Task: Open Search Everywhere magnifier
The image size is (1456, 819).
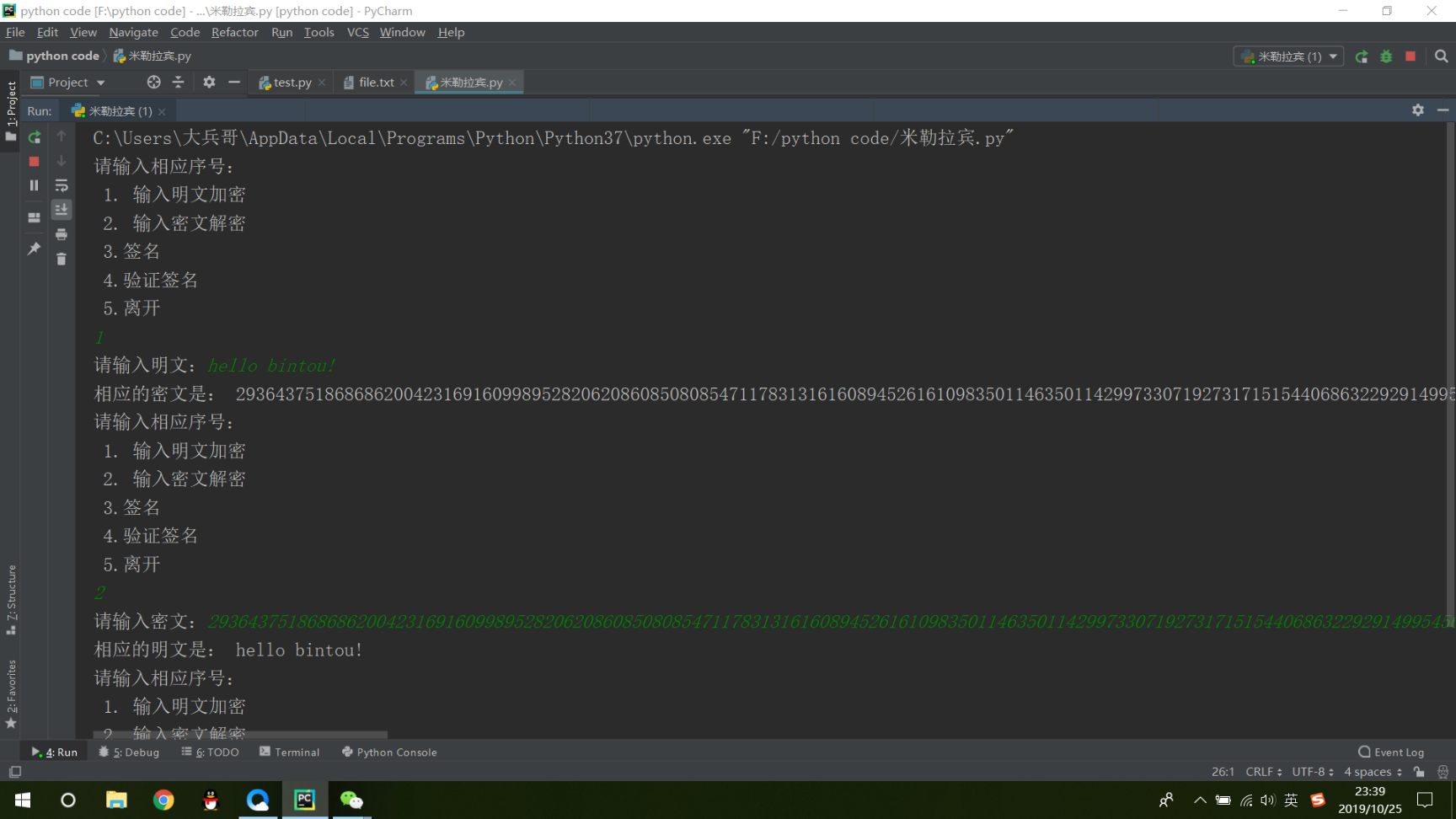Action: coord(1442,56)
